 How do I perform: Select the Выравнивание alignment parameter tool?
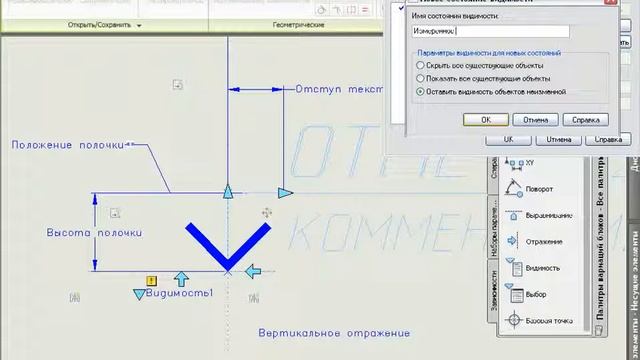tap(539, 216)
